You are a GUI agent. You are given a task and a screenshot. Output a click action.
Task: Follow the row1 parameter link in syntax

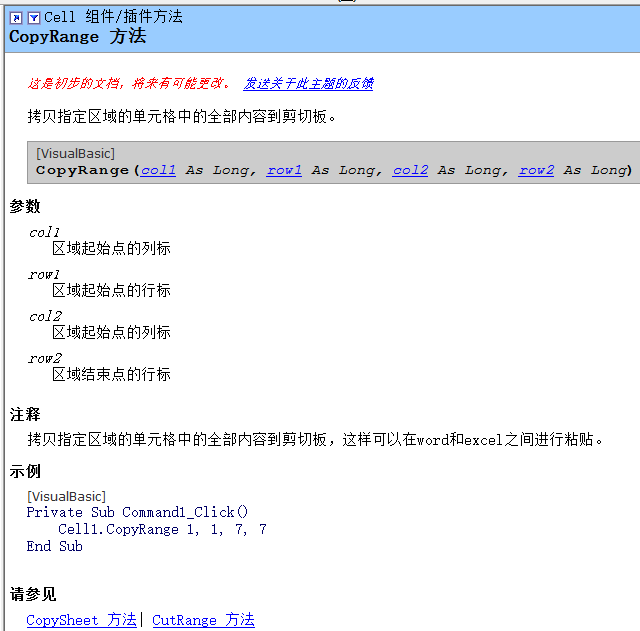284,170
